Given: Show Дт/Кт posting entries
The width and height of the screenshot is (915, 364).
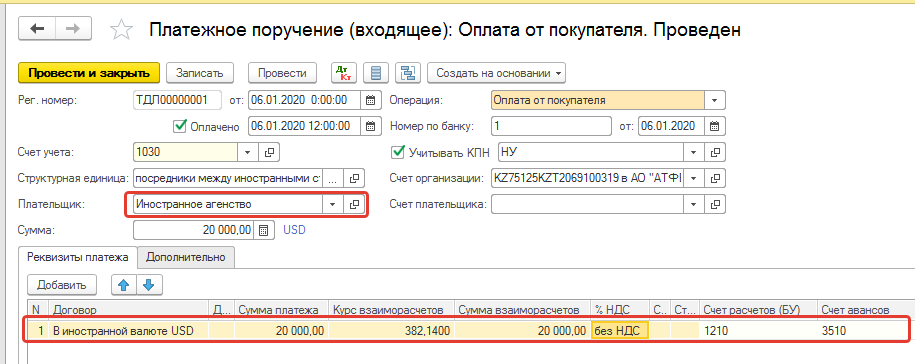Looking at the screenshot, I should 344,73.
